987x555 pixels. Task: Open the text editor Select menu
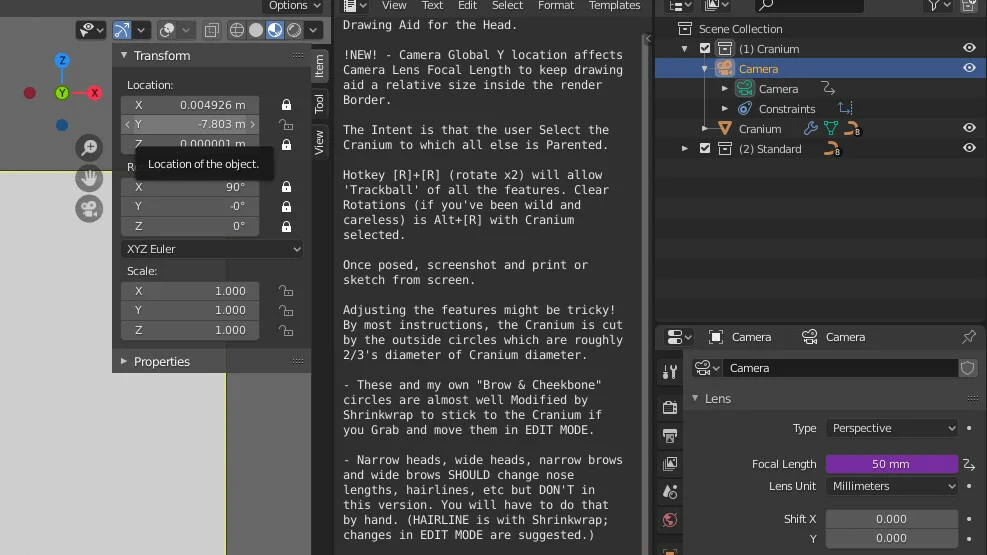coord(507,6)
